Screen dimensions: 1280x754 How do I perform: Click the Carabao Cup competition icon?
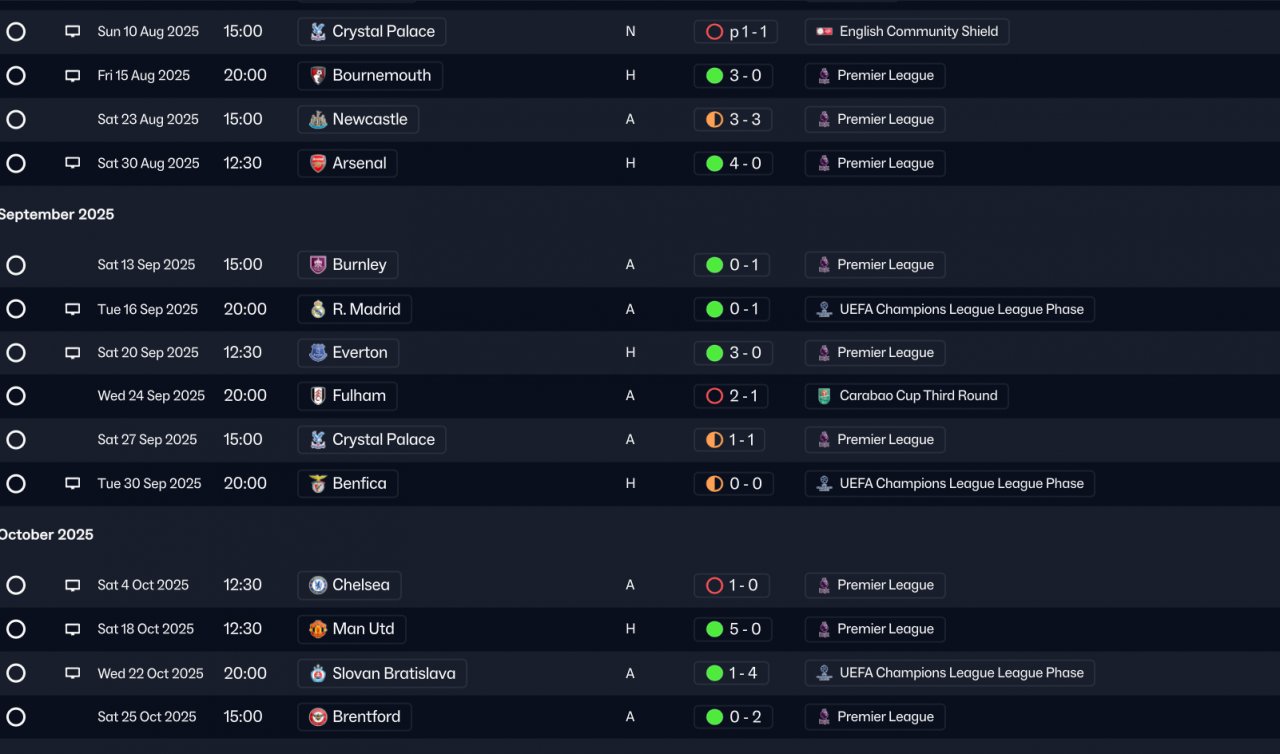824,396
